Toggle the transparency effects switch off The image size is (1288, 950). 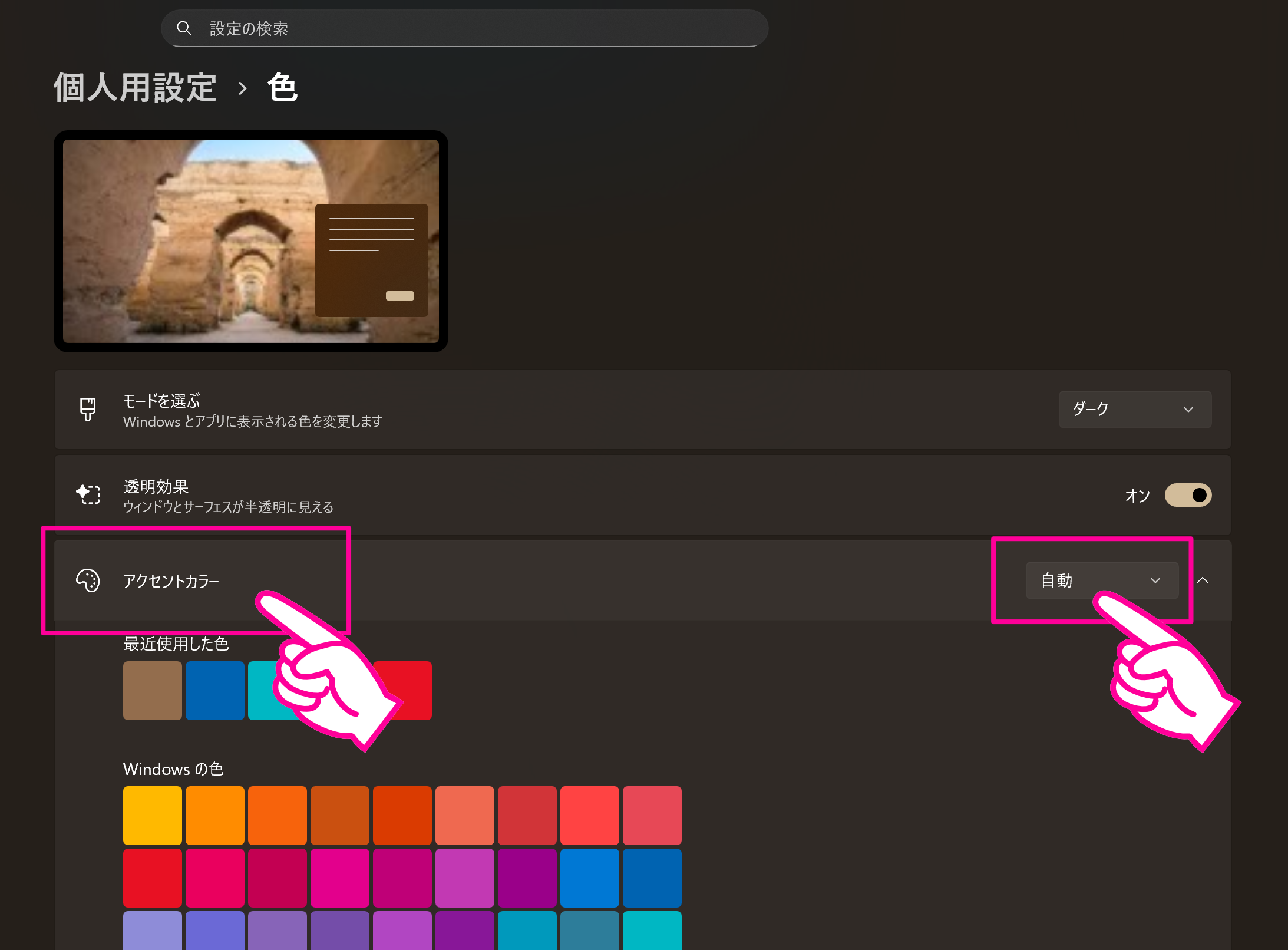click(1187, 495)
